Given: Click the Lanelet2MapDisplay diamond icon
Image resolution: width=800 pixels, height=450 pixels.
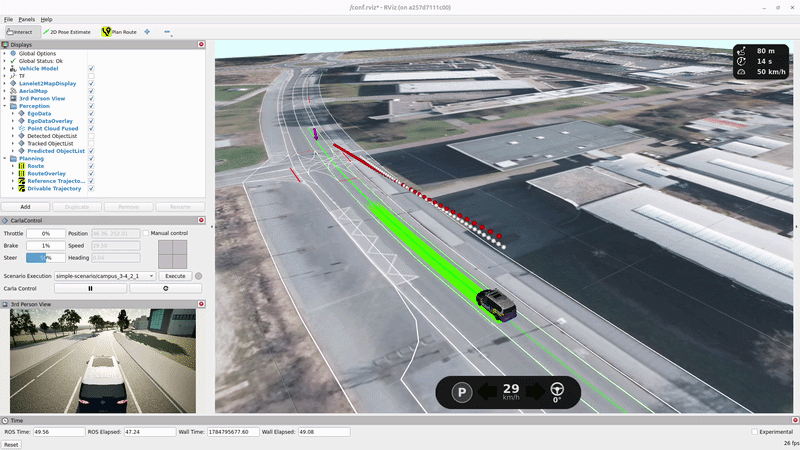Looking at the screenshot, I should (x=13, y=83).
